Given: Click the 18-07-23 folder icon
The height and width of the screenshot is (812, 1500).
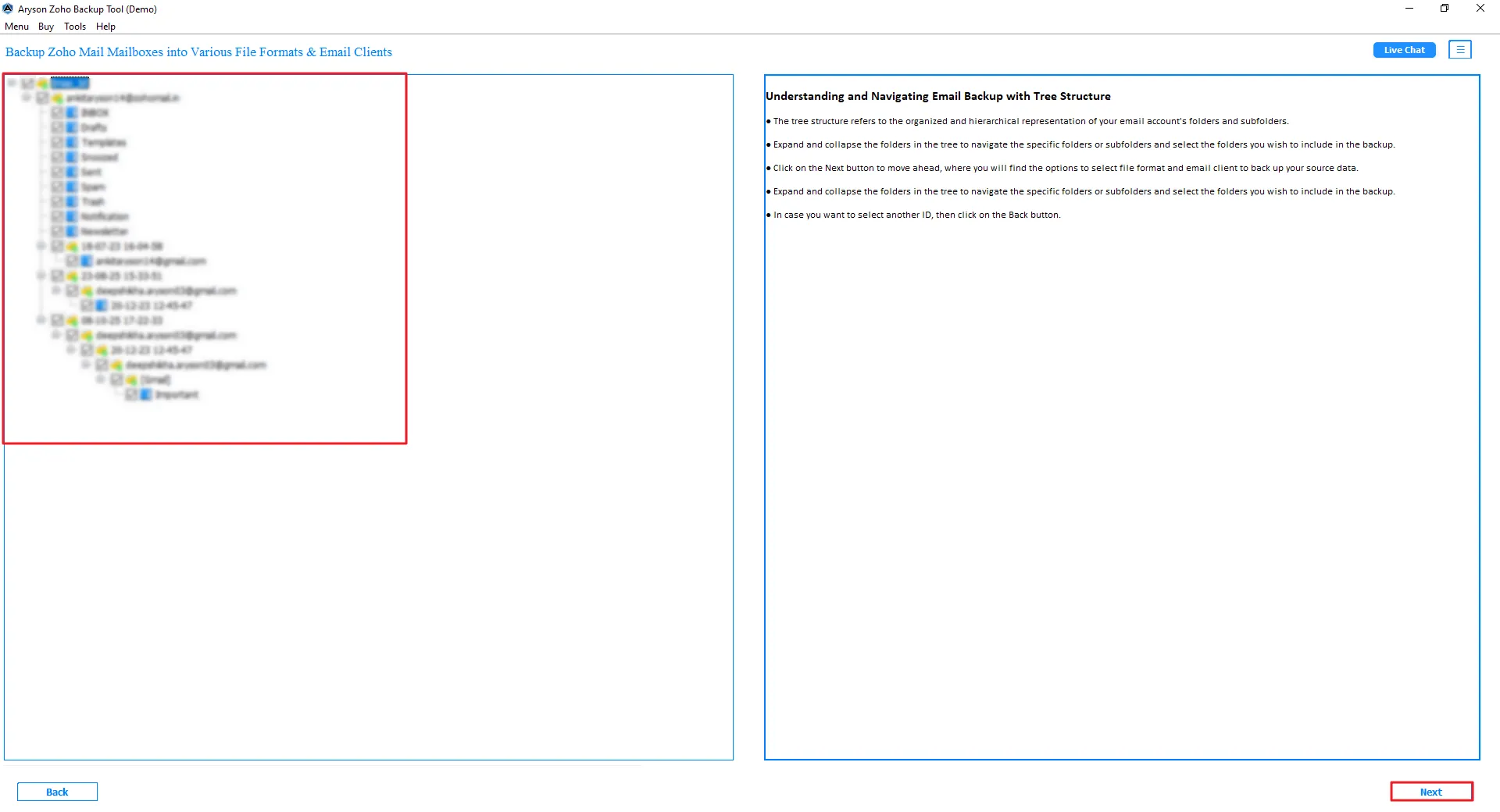Looking at the screenshot, I should tap(72, 246).
